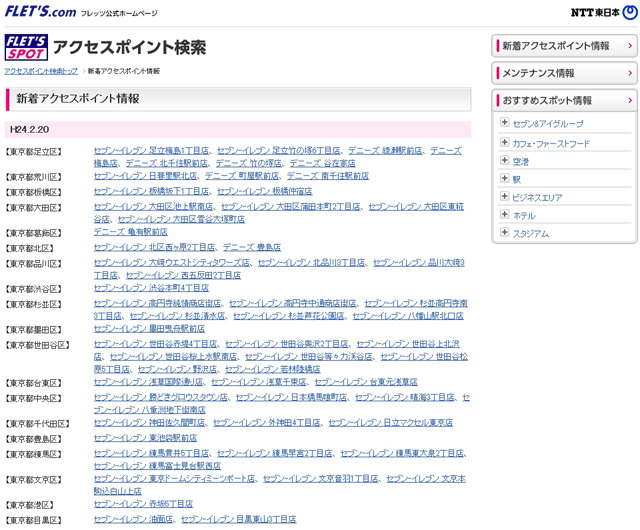This screenshot has height=530, width=640.
Task: Open デニーズ 北千住駅前店 link
Action: coord(167,163)
